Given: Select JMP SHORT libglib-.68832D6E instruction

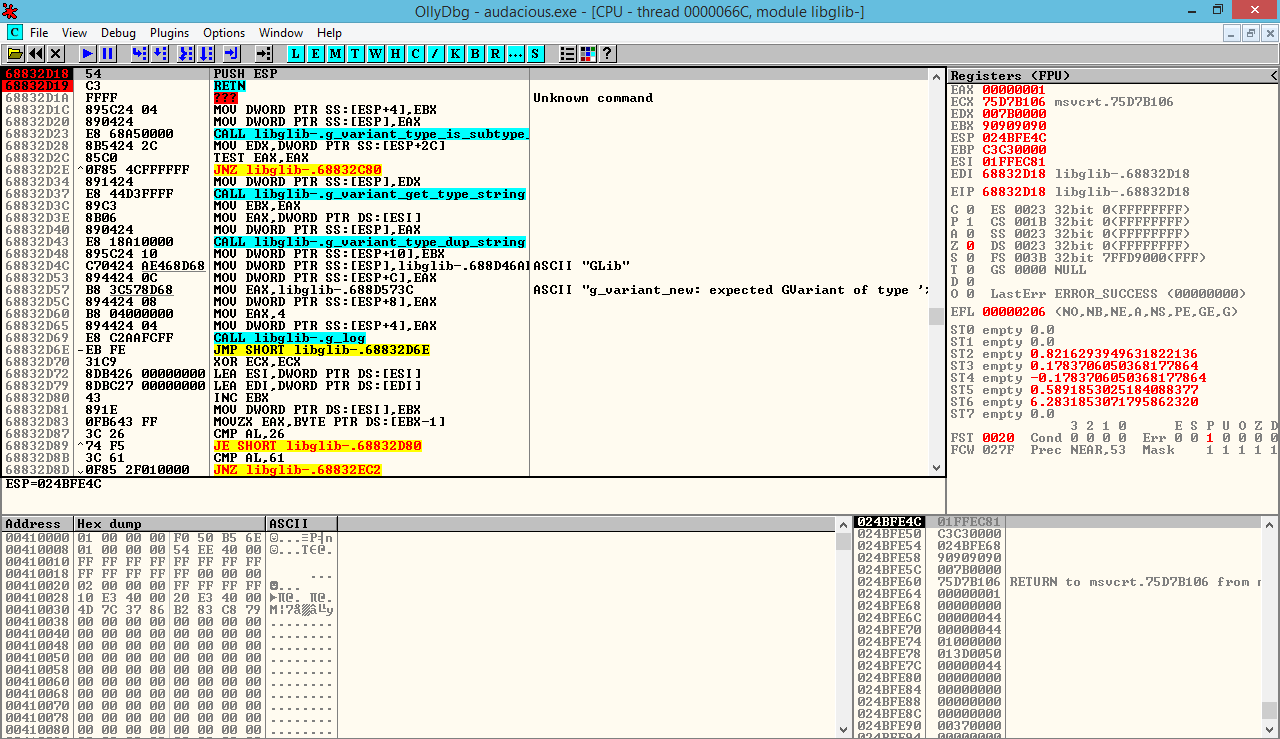Looking at the screenshot, I should [321, 350].
